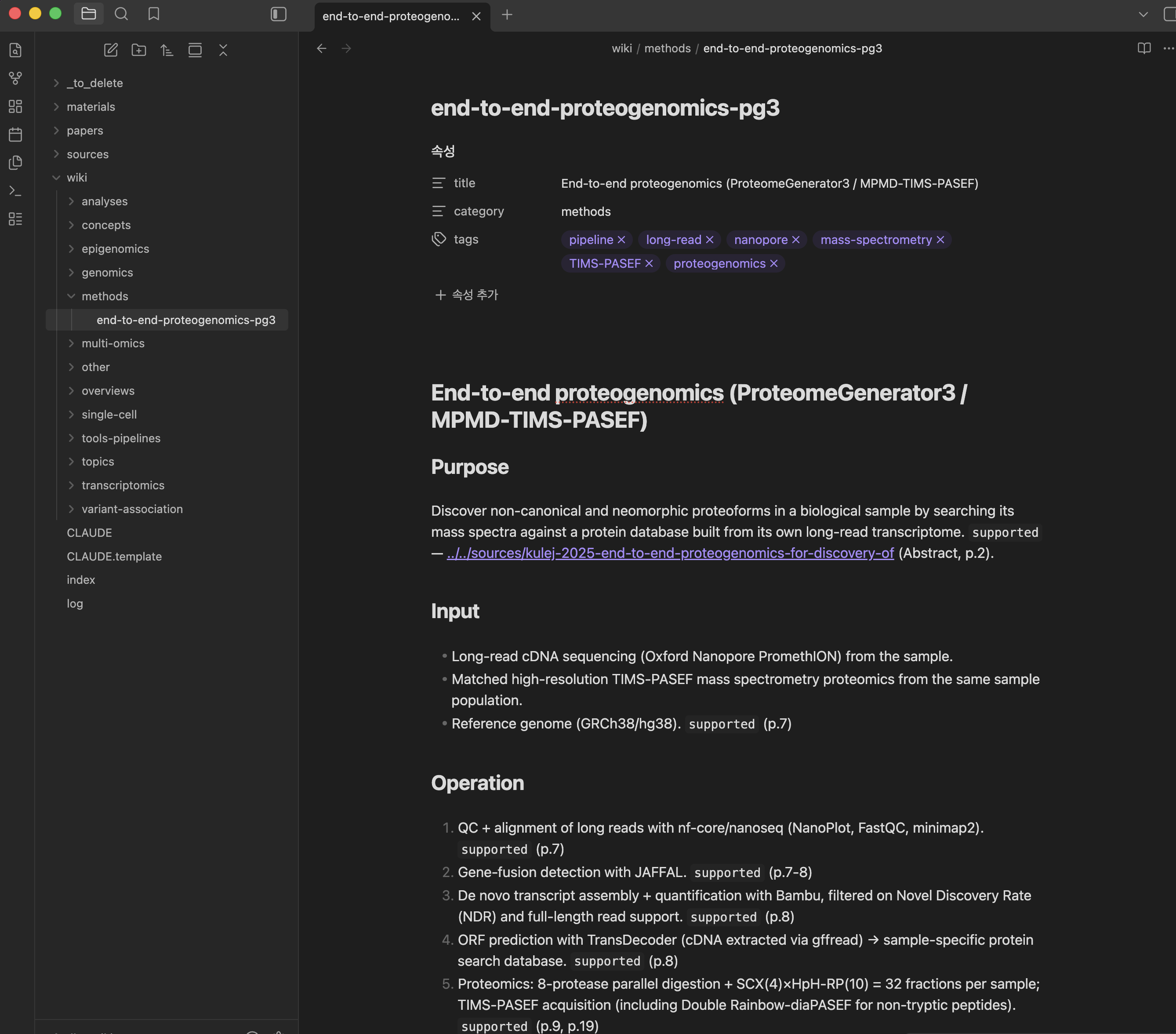Open the search panel magnifier icon
The image size is (1176, 1034).
pos(121,14)
